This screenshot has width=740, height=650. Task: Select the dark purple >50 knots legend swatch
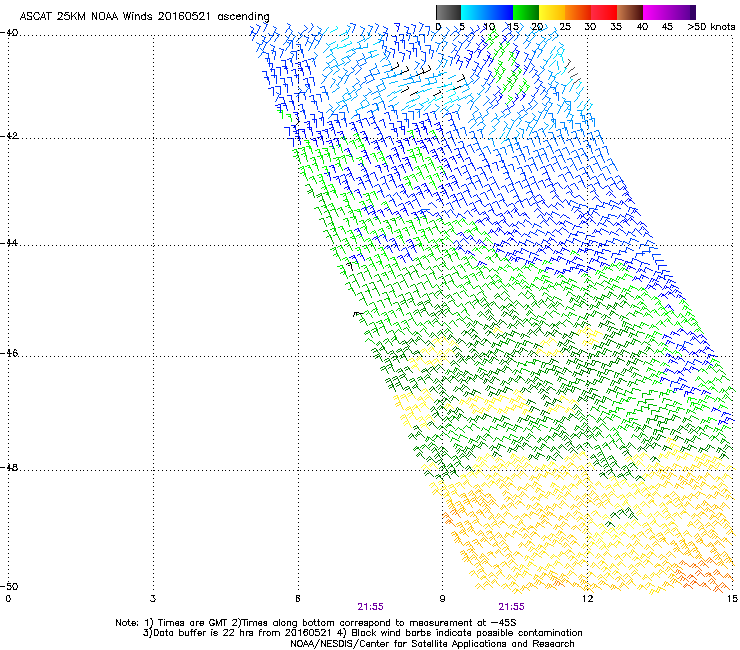click(693, 12)
